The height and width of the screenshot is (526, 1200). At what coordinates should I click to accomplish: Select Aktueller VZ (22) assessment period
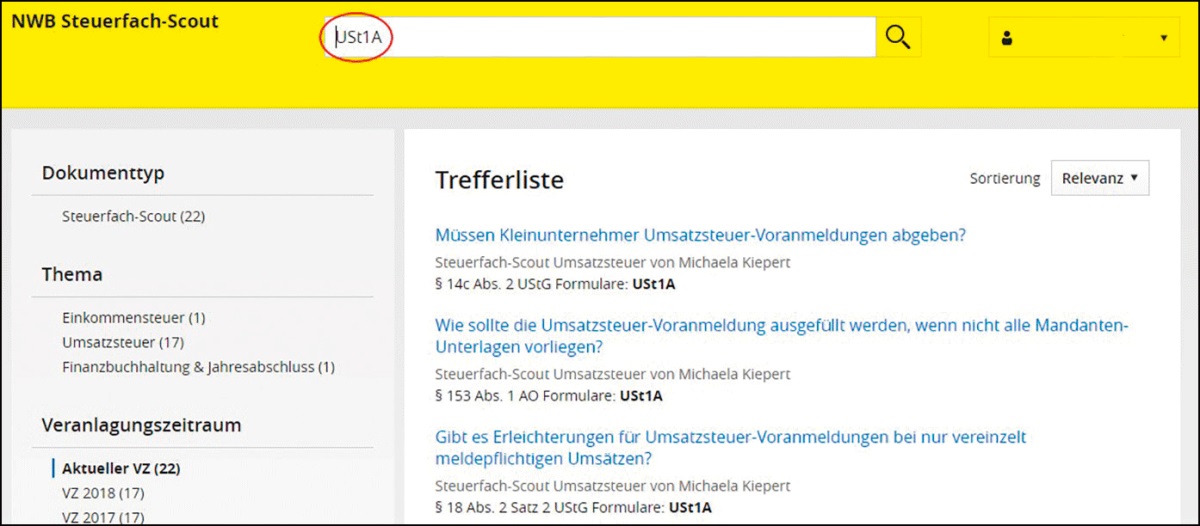click(x=120, y=468)
